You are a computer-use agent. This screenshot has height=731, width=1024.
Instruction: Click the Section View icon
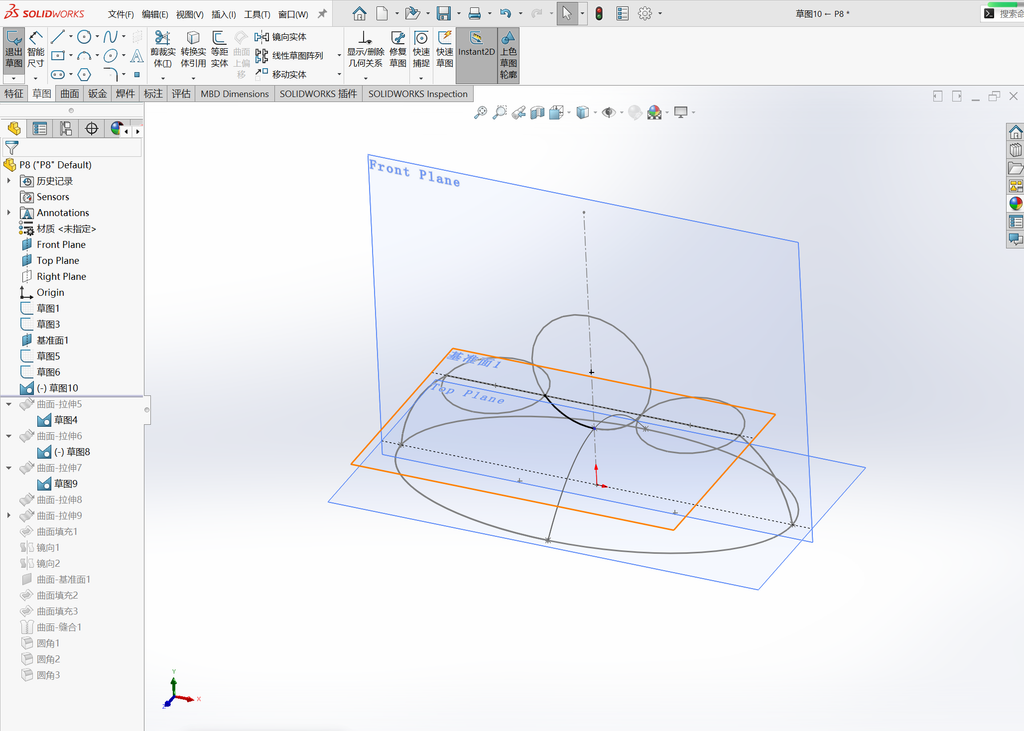(537, 112)
